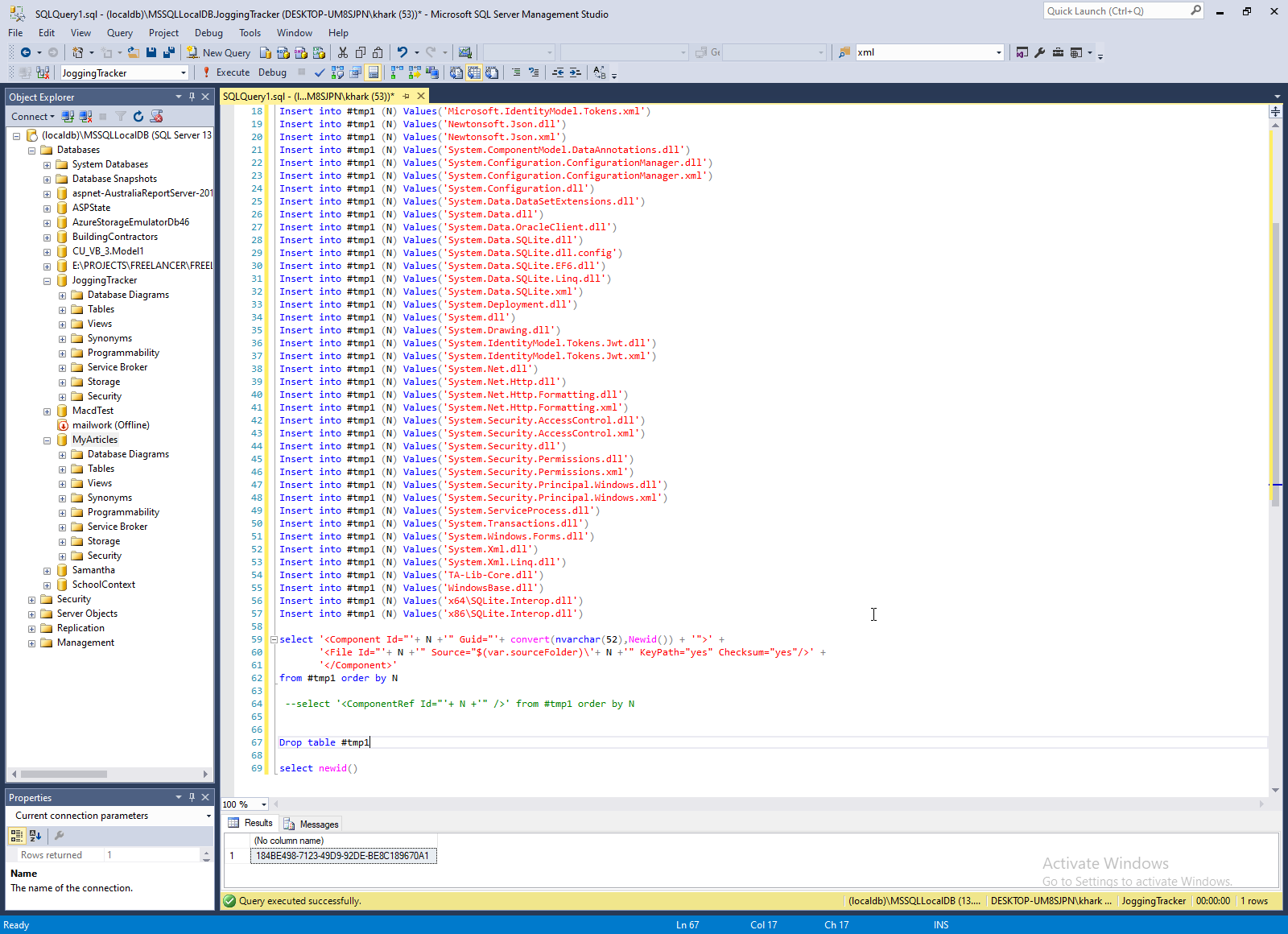
Task: Click the Change Connection icon
Action: pyautogui.click(x=43, y=72)
